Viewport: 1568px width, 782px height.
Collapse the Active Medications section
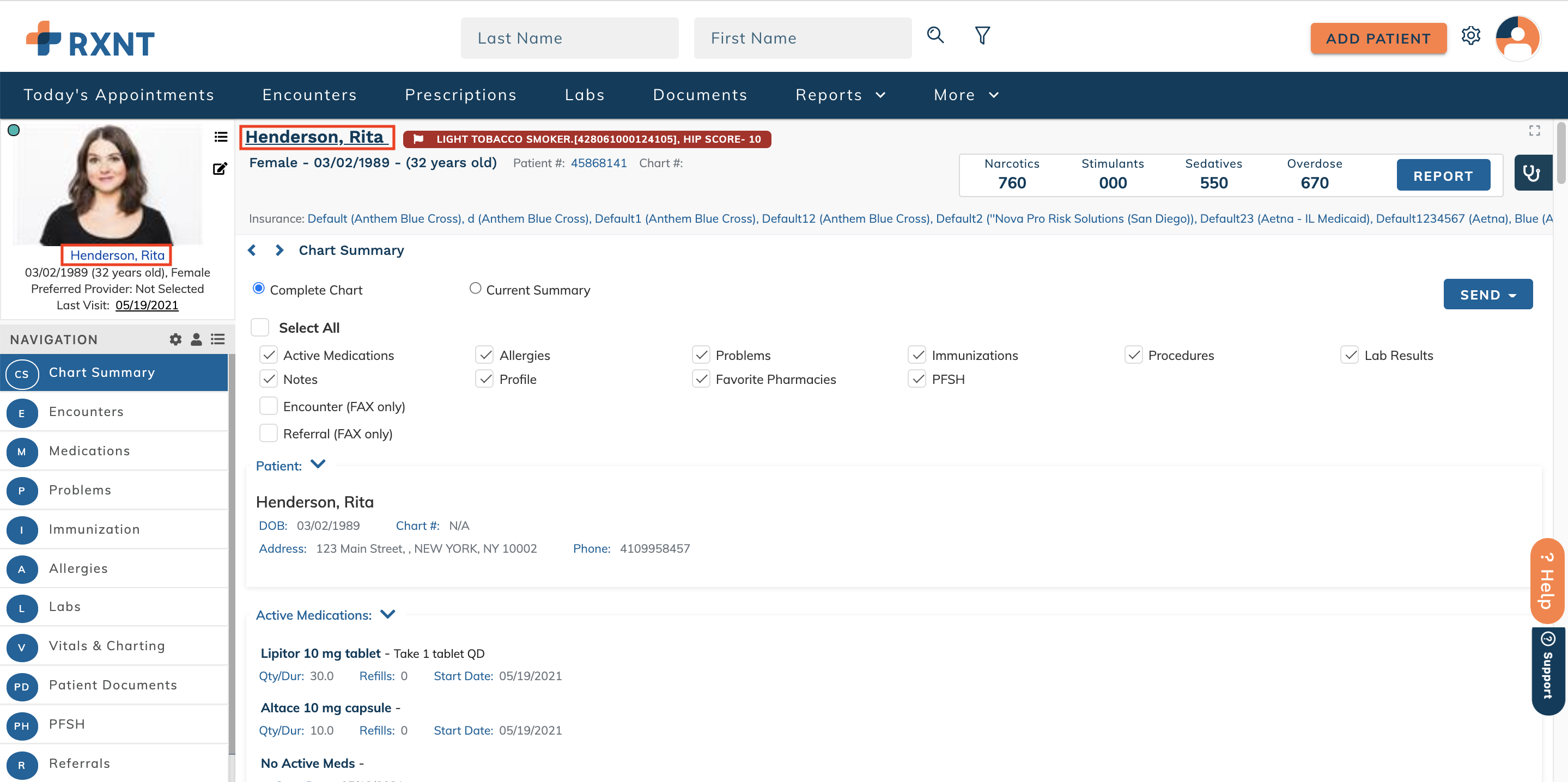tap(388, 614)
